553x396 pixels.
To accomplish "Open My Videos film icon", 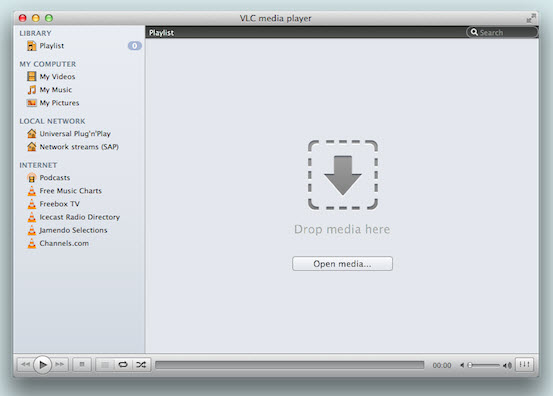I will (x=32, y=77).
